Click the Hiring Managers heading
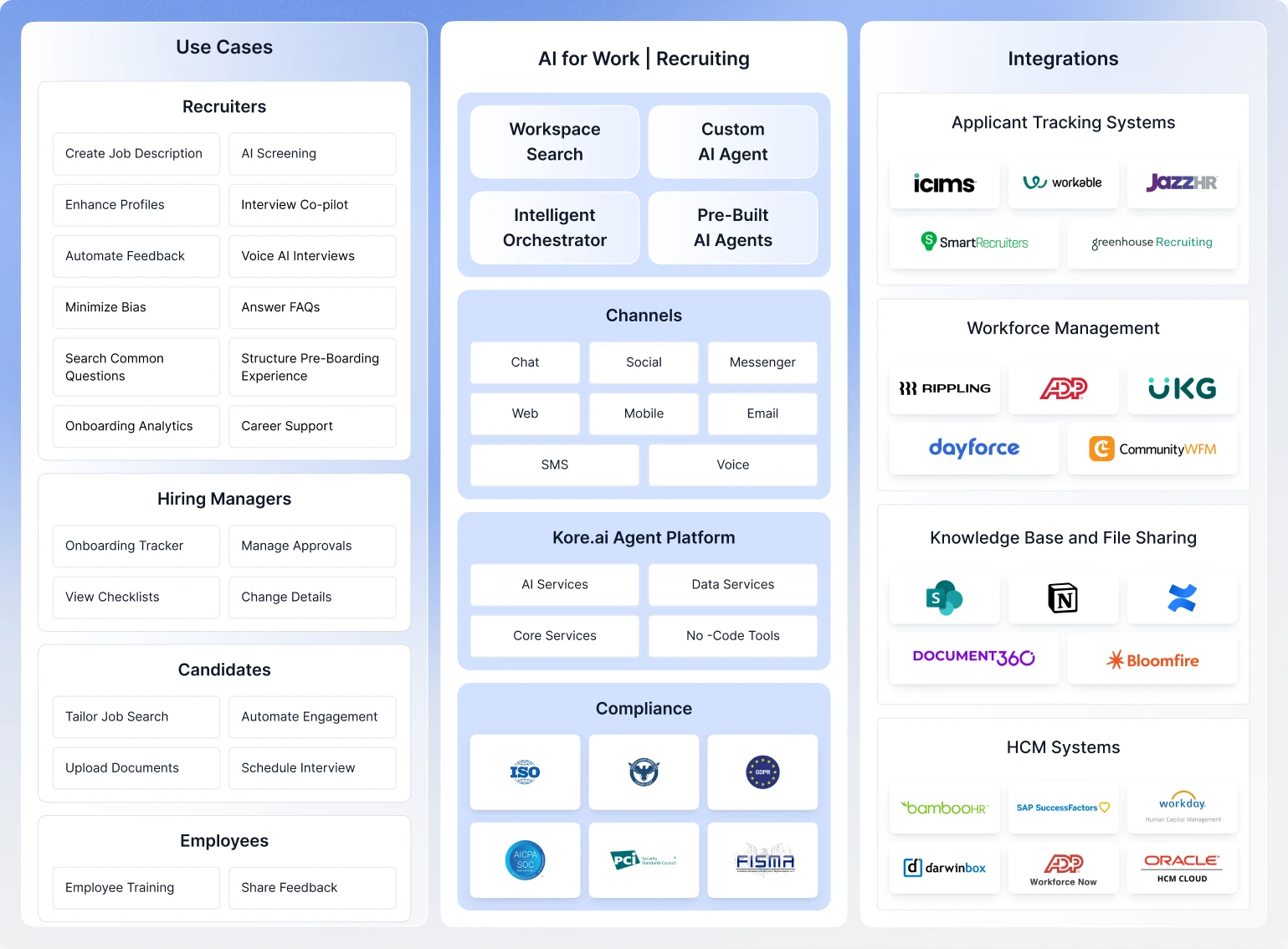Image resolution: width=1288 pixels, height=949 pixels. (x=224, y=499)
